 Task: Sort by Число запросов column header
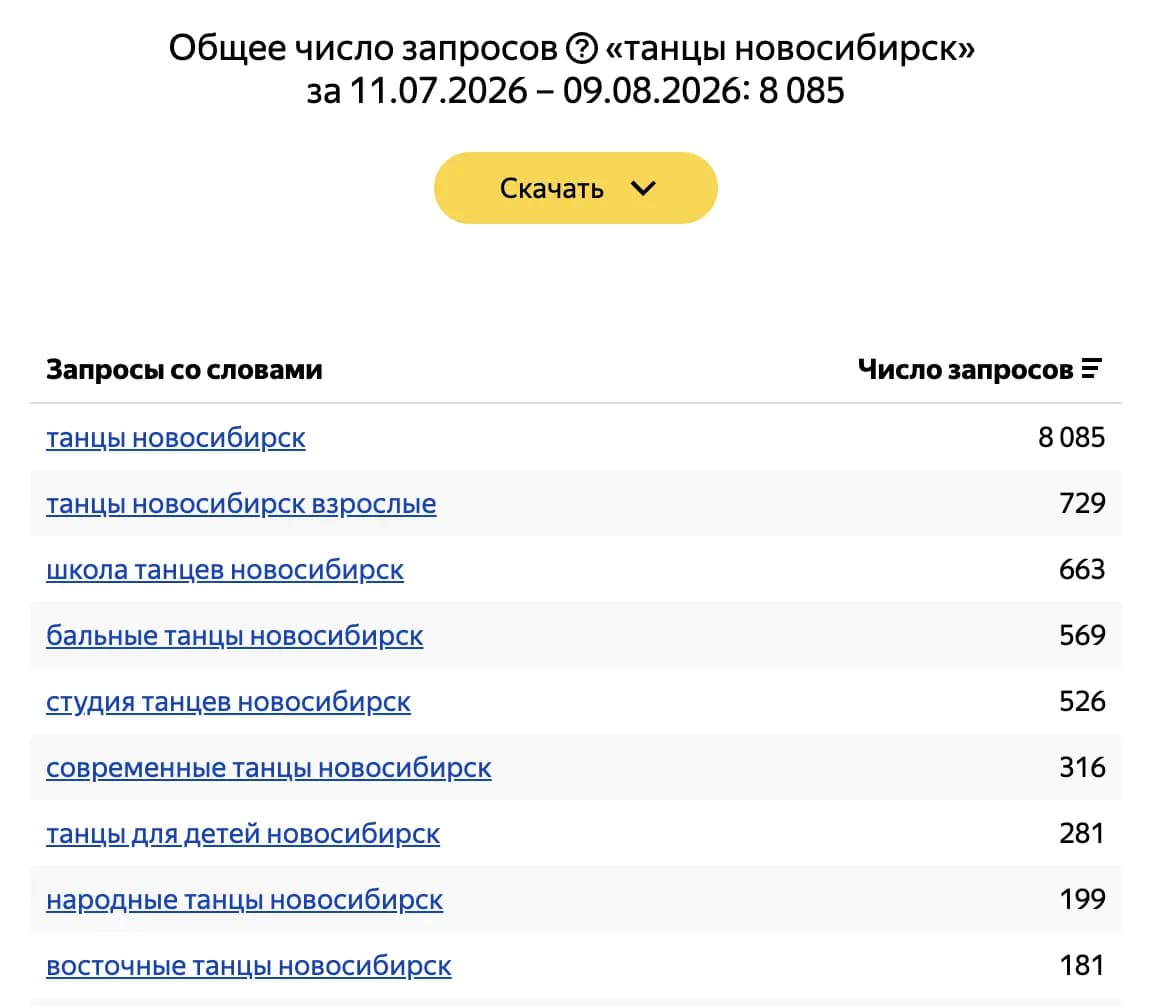click(965, 369)
